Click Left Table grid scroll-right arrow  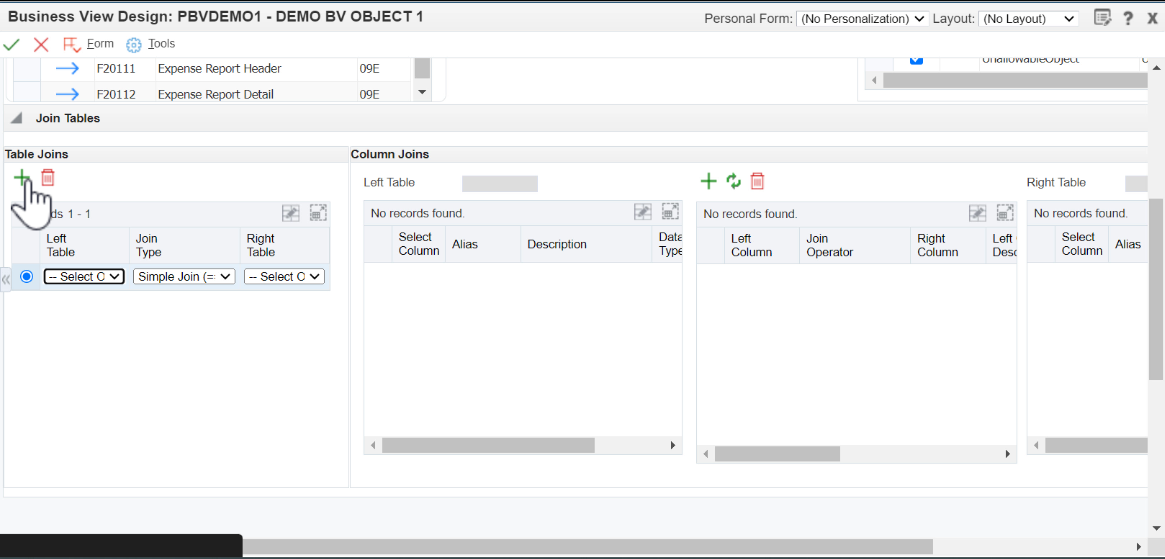point(673,445)
